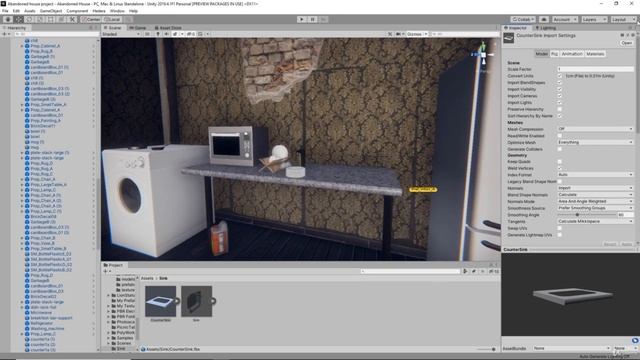This screenshot has width=640, height=360.
Task: Open the Inspector help icon
Action: pyautogui.click(x=622, y=36)
